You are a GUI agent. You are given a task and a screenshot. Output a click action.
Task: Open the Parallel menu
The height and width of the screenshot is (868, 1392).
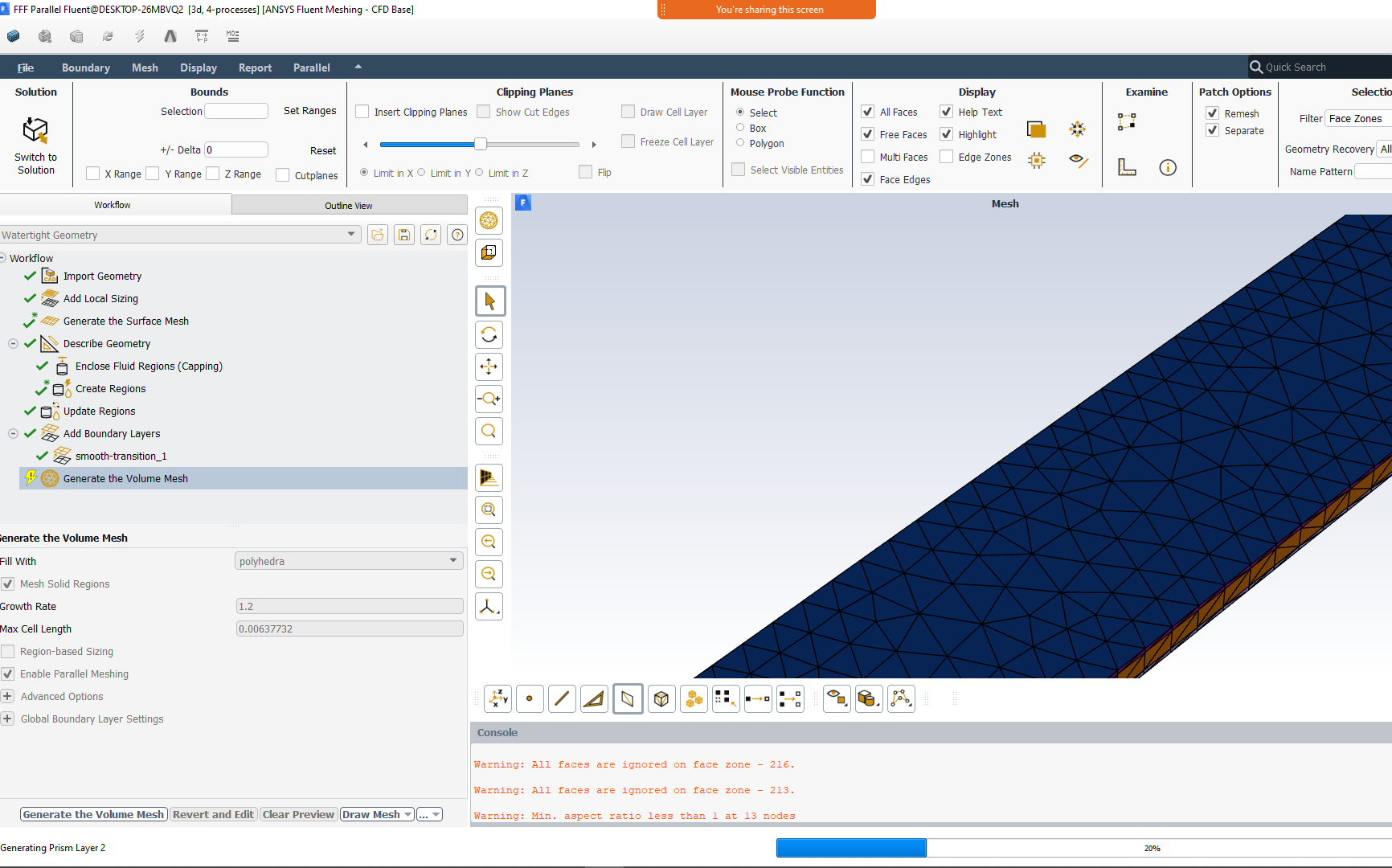[312, 68]
